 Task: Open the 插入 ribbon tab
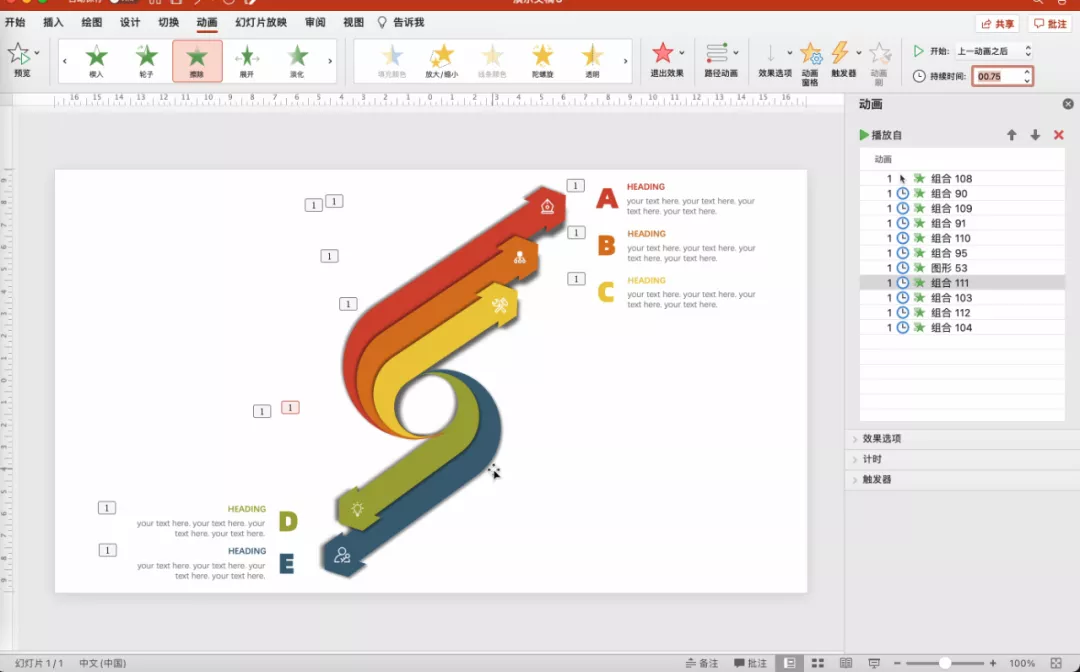tap(53, 22)
